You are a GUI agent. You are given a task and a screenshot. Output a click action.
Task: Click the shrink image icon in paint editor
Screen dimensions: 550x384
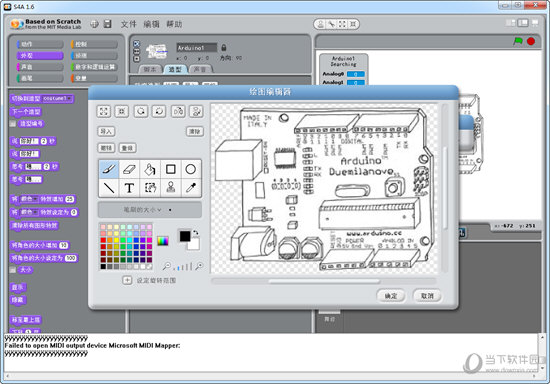[122, 112]
